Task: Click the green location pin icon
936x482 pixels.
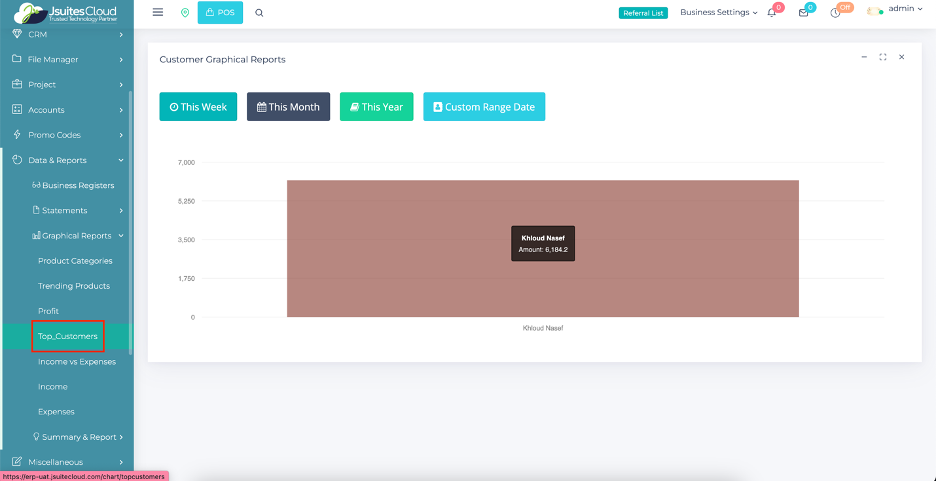Action: [184, 12]
